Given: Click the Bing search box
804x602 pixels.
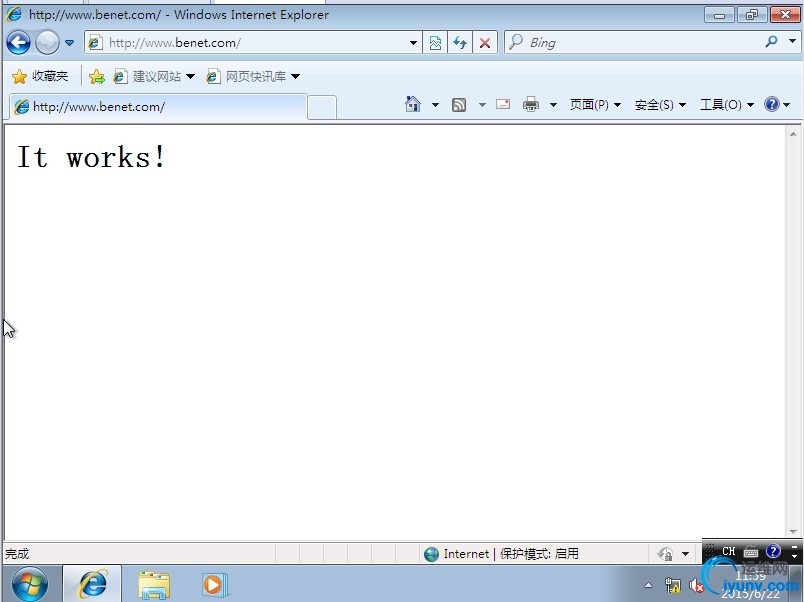Looking at the screenshot, I should coord(633,43).
